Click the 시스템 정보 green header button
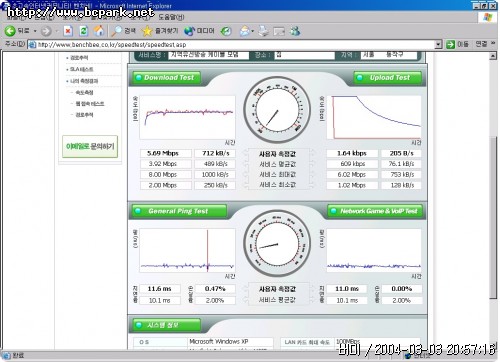Image resolution: width=500 pixels, height=362 pixels. [x=167, y=325]
